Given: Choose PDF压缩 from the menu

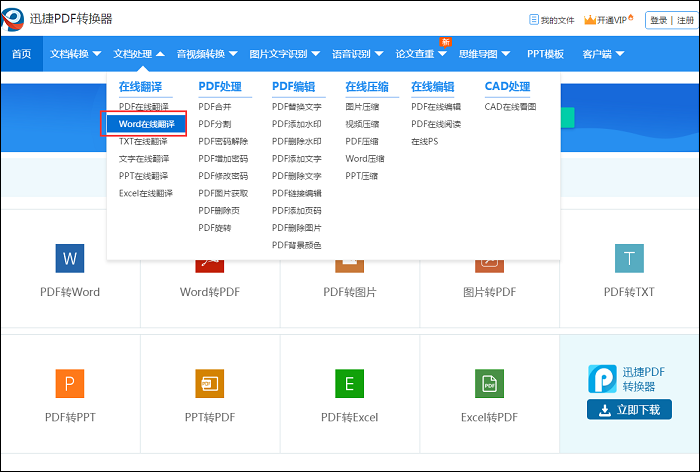Looking at the screenshot, I should point(362,141).
